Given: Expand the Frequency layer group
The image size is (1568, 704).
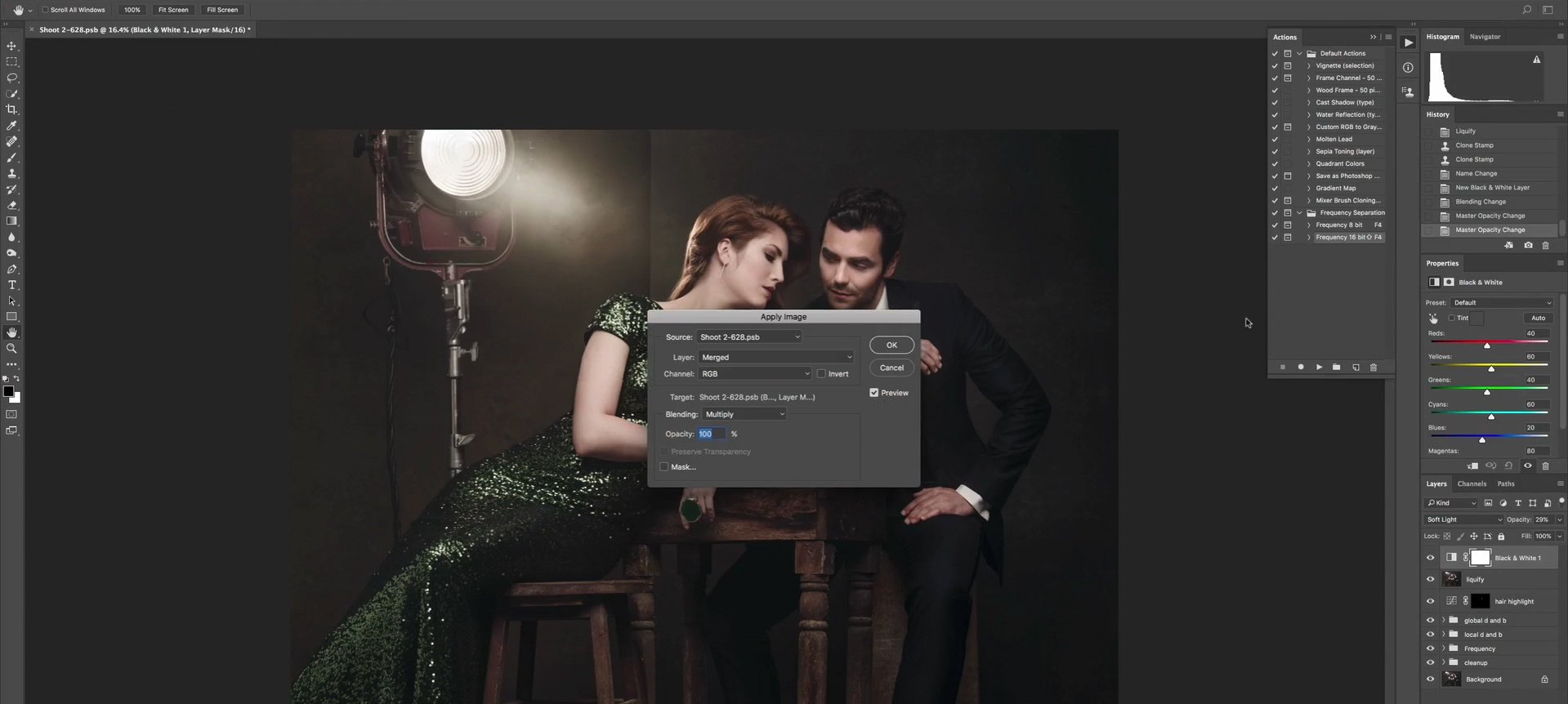Looking at the screenshot, I should pos(1443,648).
